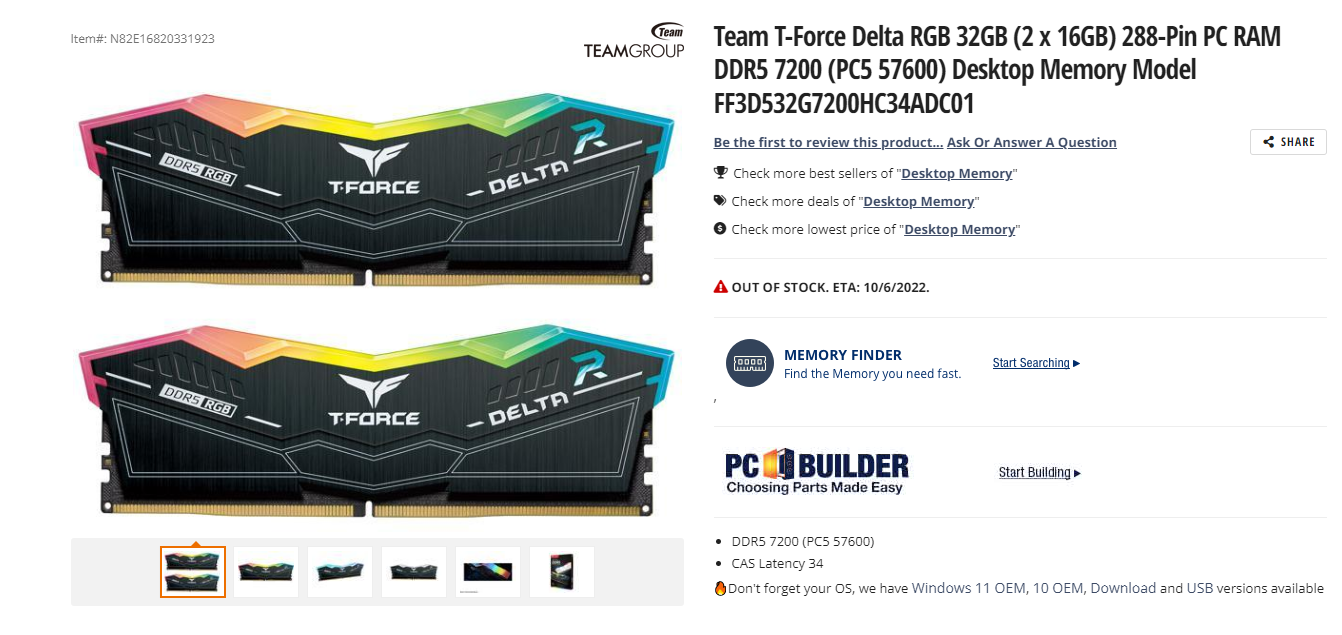Screen dimensions: 1342x635
Task: Click the PC Builder logo
Action: [x=817, y=472]
